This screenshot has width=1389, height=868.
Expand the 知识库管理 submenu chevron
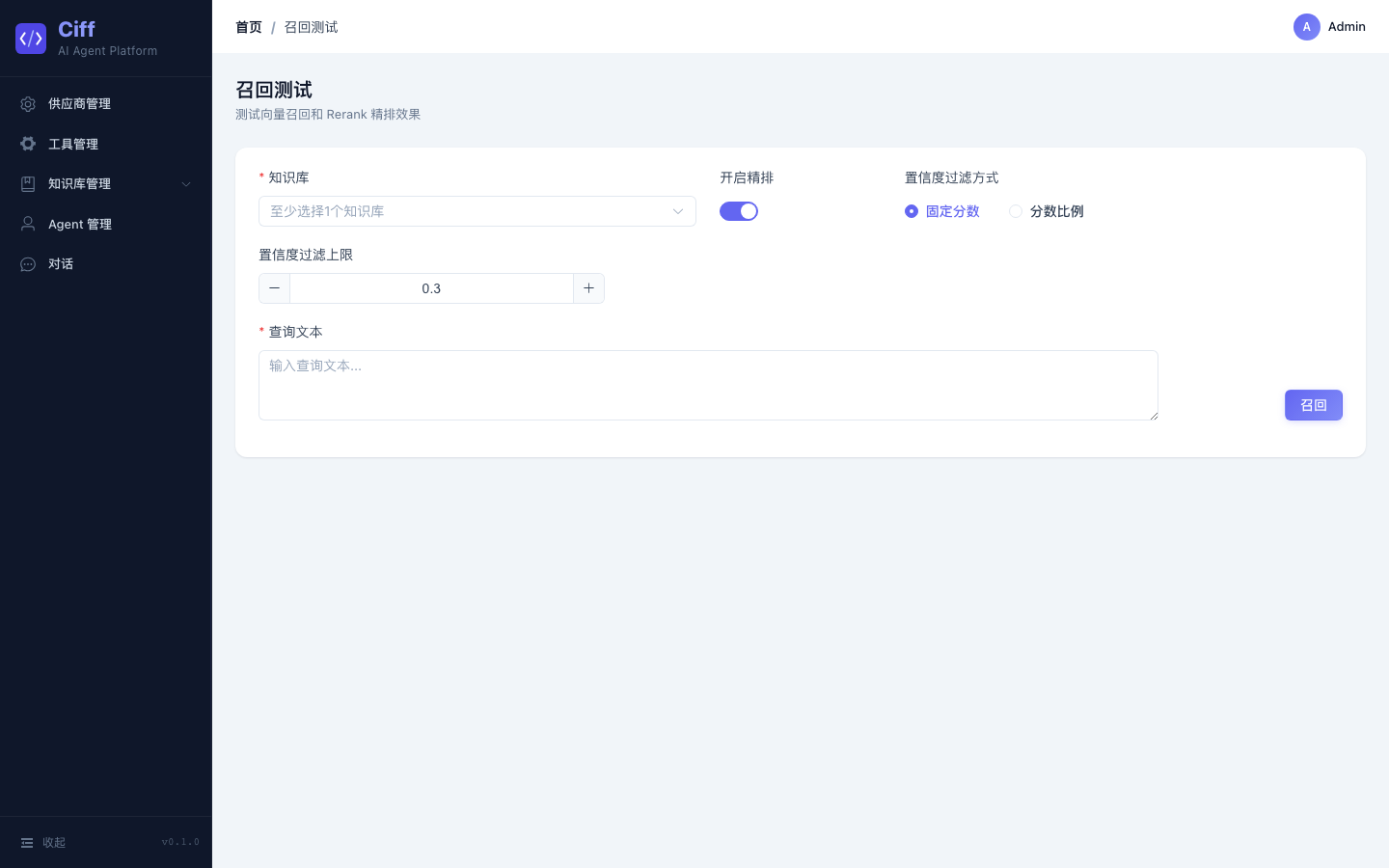[x=186, y=184]
